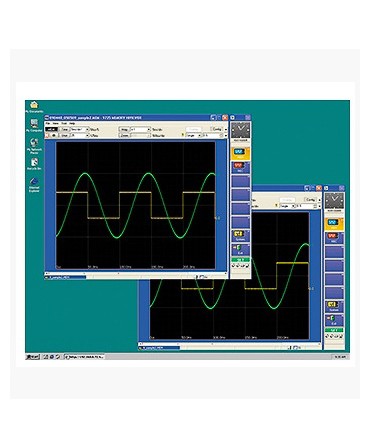Open the Tool menu in front viewer window
The image size is (370, 448).
pos(64,123)
